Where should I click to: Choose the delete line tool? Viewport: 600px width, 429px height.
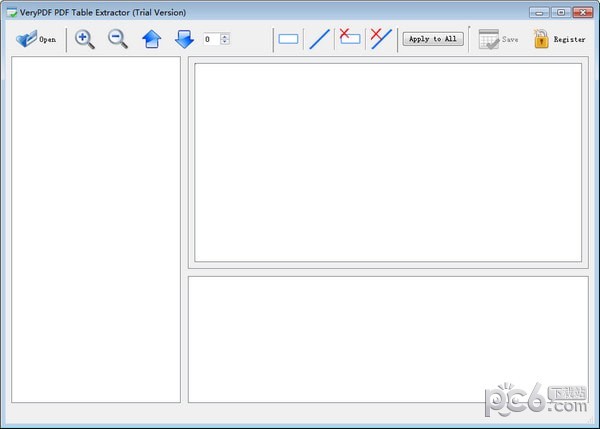click(x=381, y=39)
